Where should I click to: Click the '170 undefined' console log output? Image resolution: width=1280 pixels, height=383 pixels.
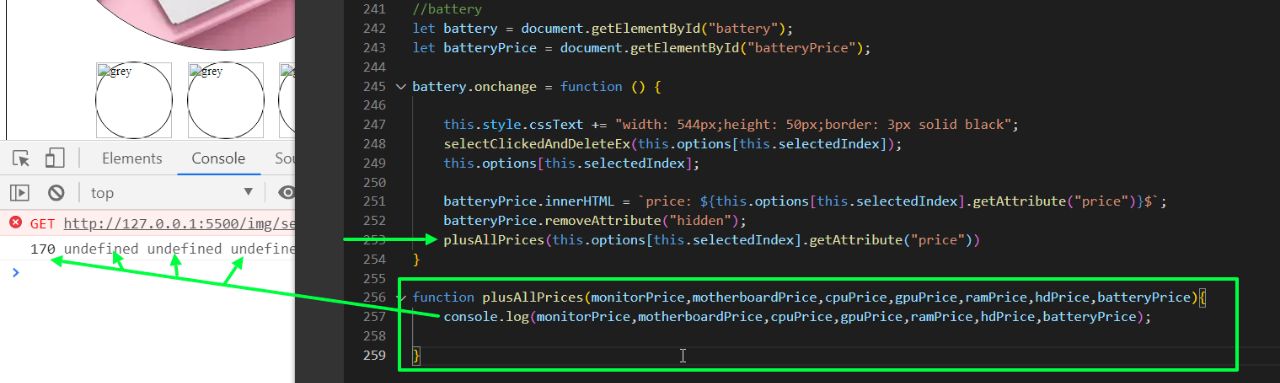tap(163, 248)
